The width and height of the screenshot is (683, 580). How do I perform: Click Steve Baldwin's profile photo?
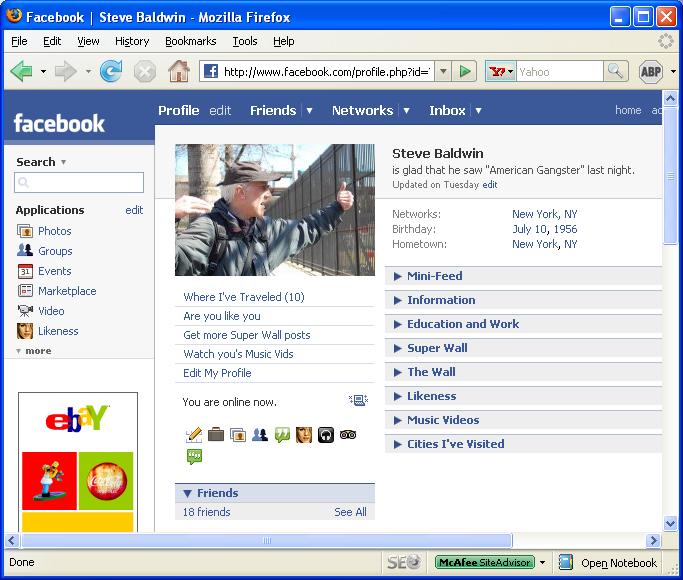[275, 210]
